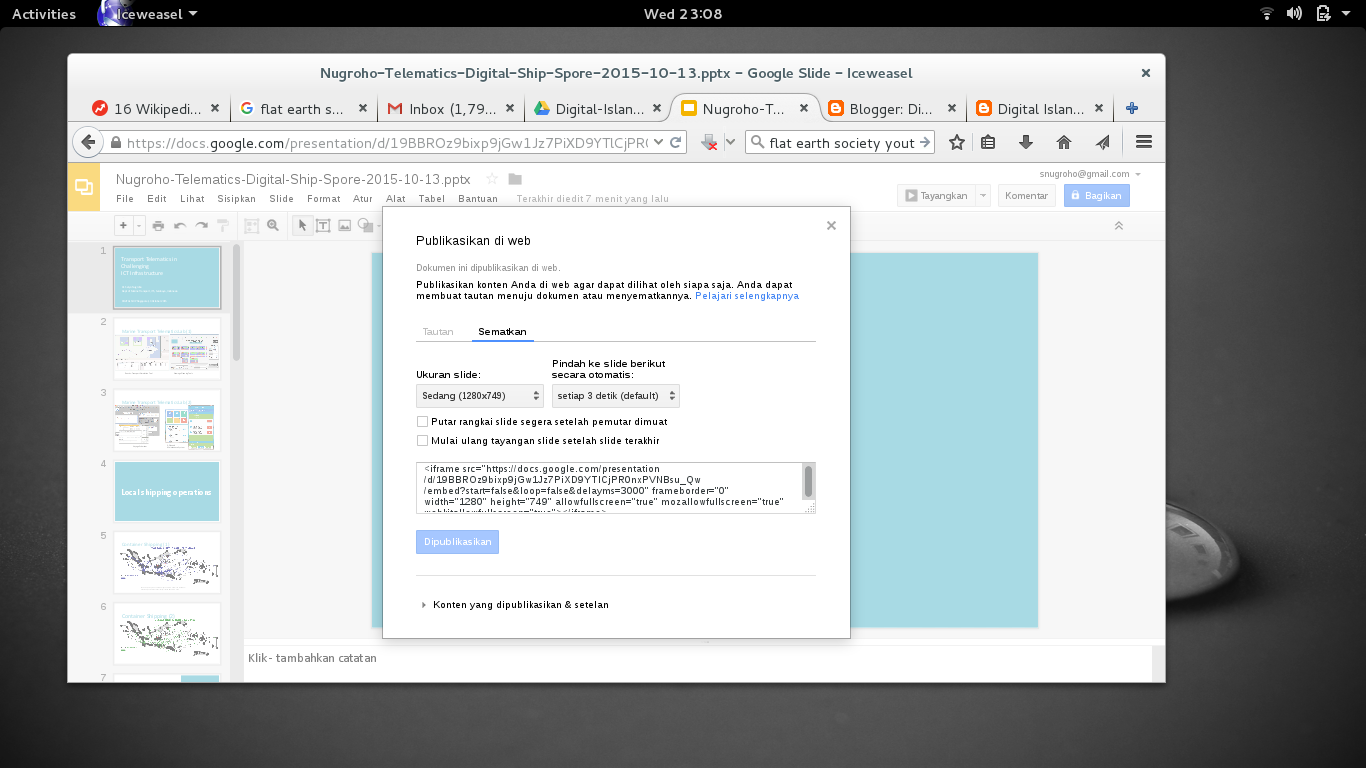The width and height of the screenshot is (1366, 768).
Task: Click embed code scrollbar thumb
Action: coord(809,482)
